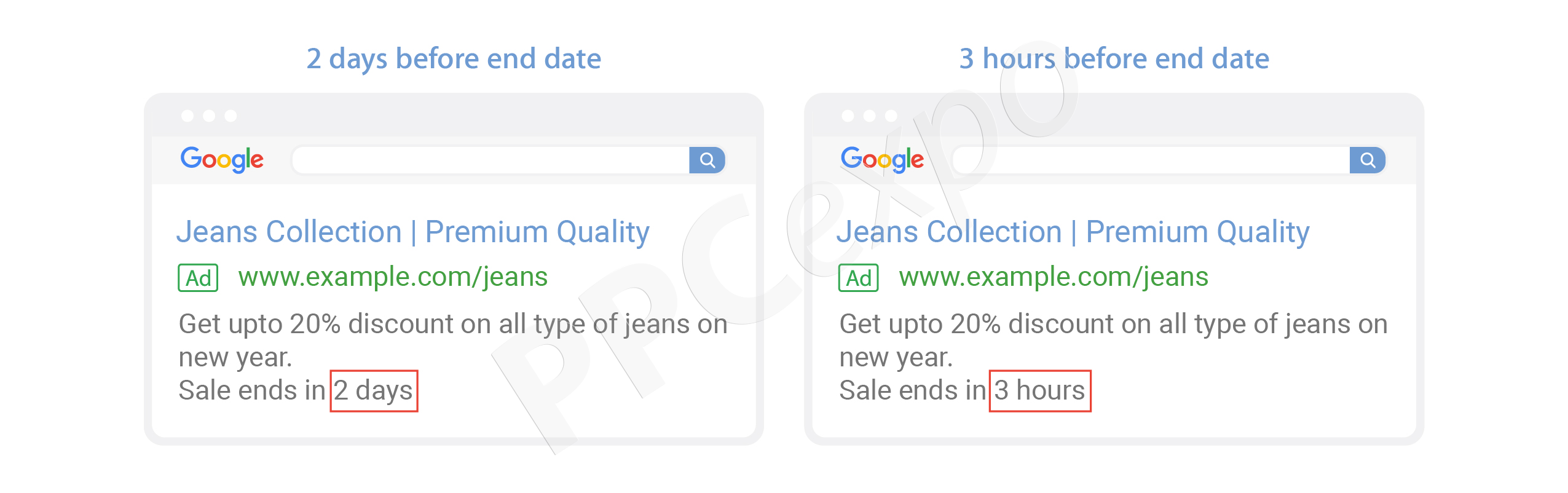Click the third window dot in right browser
1568x493 pixels.
tap(891, 116)
